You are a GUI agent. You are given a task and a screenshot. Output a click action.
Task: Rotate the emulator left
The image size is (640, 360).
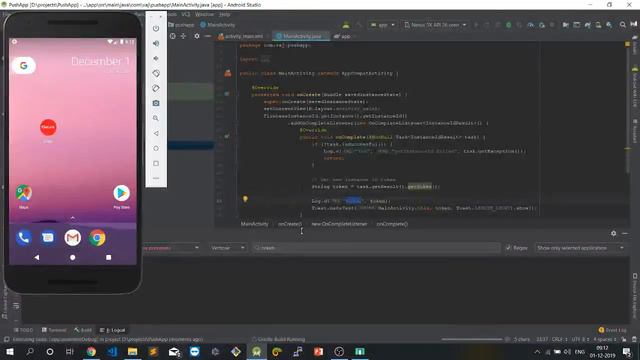point(156,73)
